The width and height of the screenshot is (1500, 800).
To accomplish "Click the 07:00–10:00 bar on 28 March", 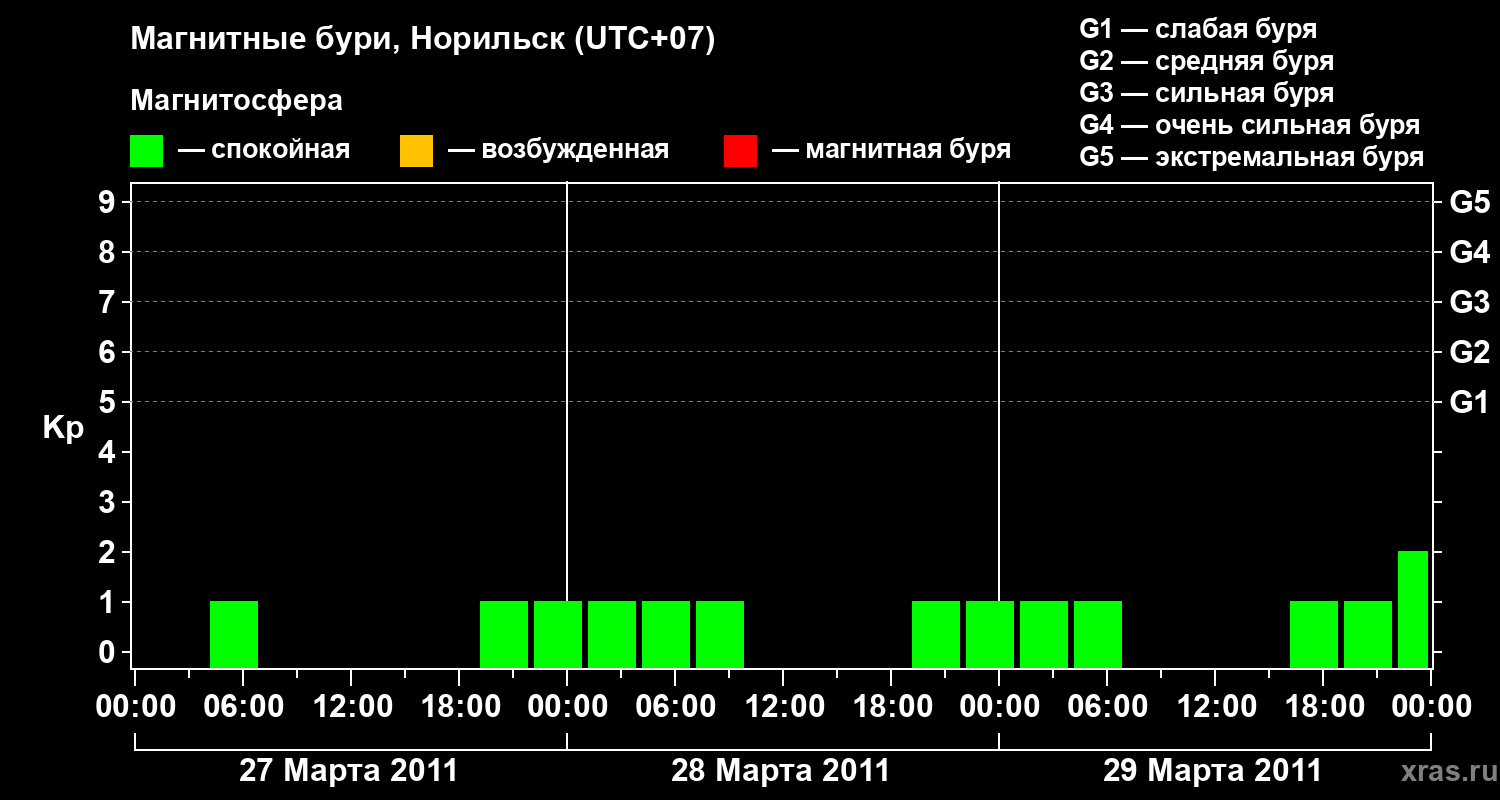I will [x=720, y=634].
